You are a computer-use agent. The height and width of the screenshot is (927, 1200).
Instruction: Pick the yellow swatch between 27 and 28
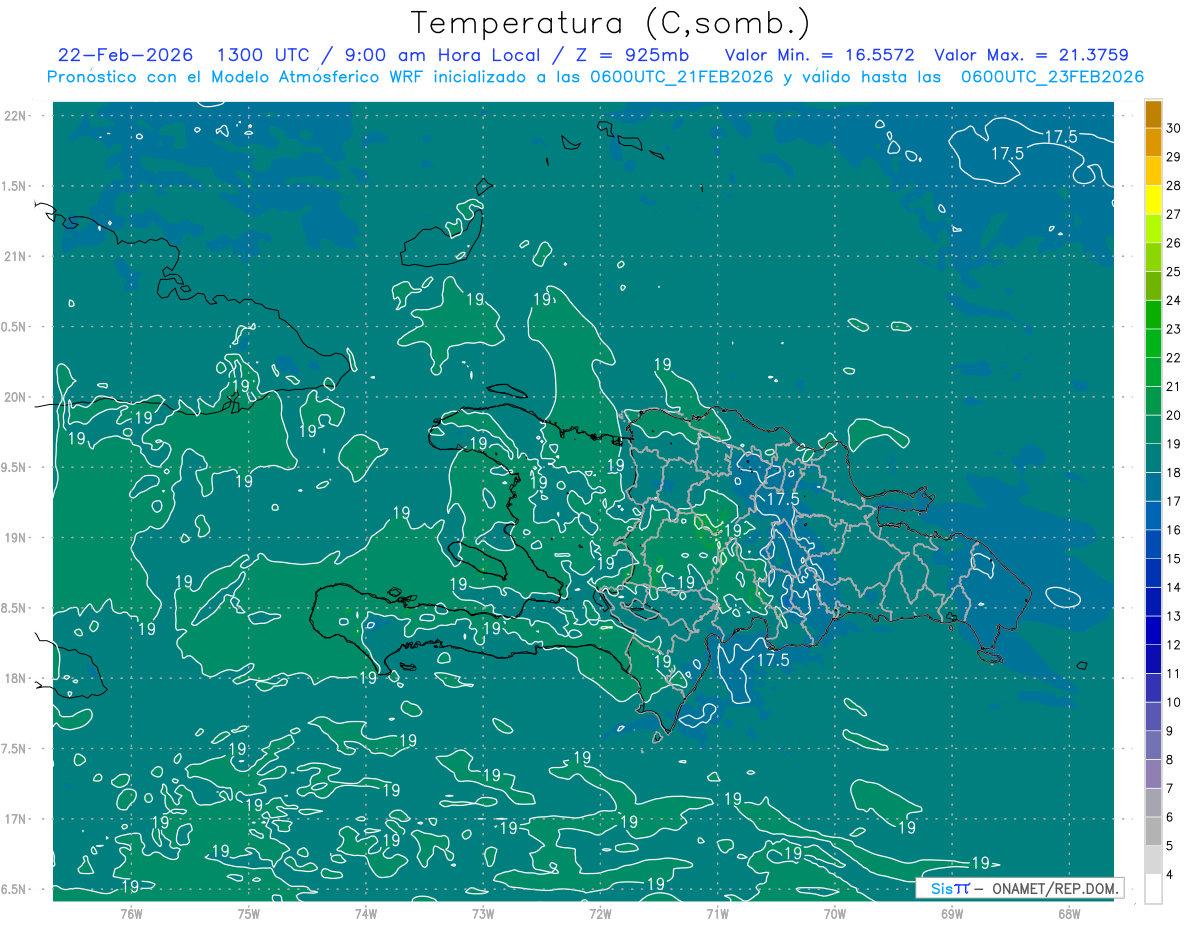1153,199
